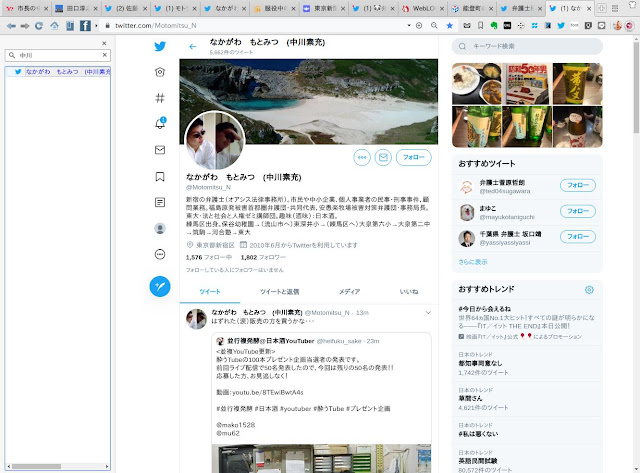Go back using the profile header arrow
Image resolution: width=640 pixels, height=473 pixels.
coord(193,47)
